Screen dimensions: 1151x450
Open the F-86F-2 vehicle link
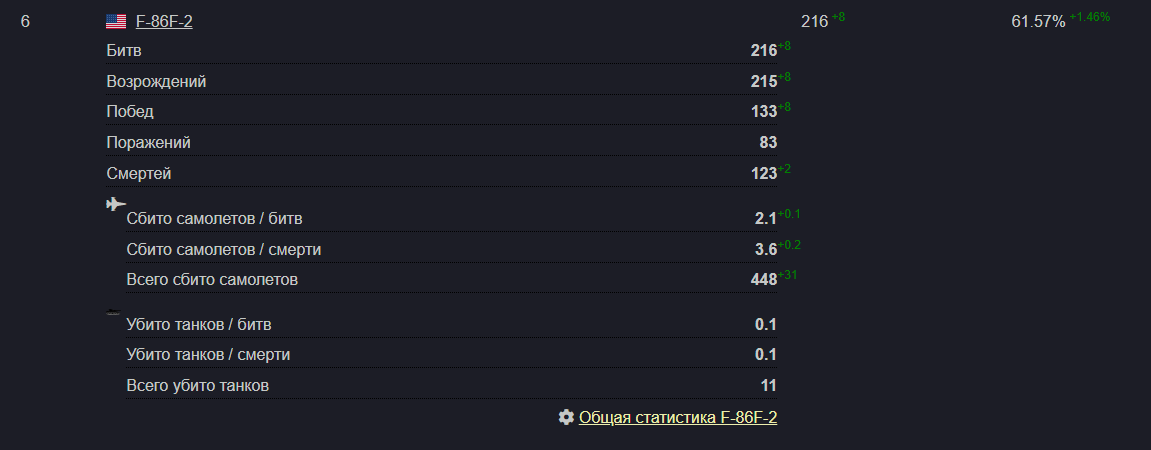pyautogui.click(x=164, y=22)
